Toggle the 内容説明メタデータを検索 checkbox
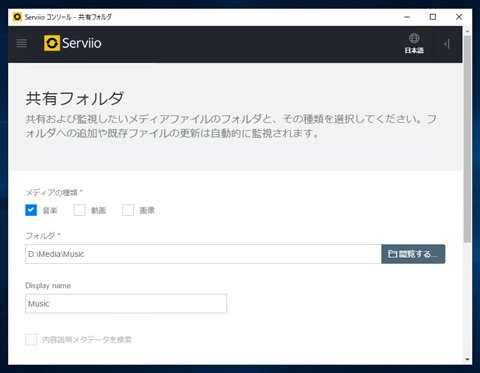 (x=31, y=340)
